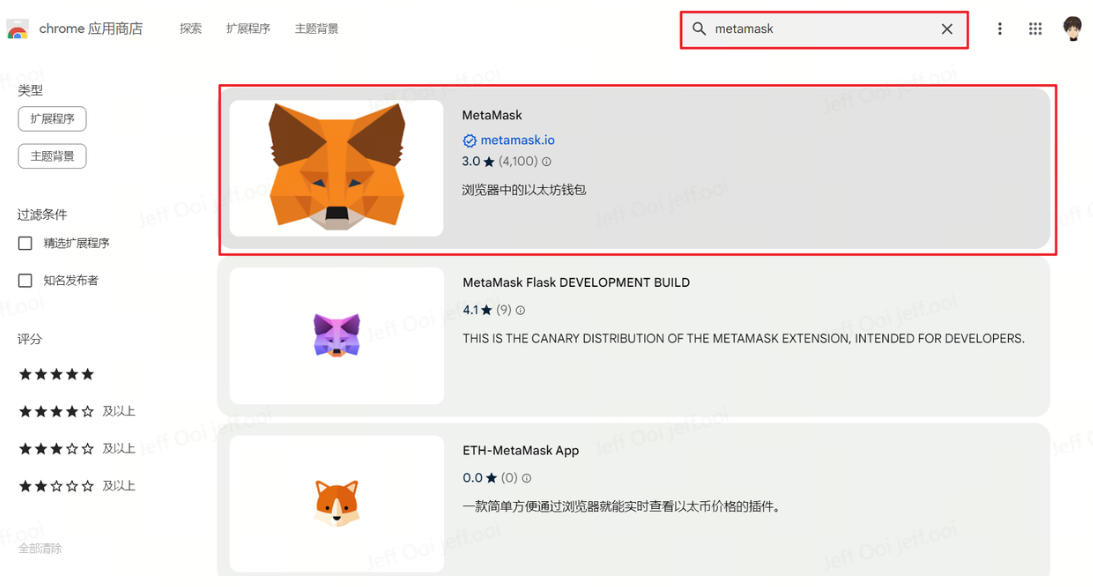Click the 3.0 star rating of MetaMask

pyautogui.click(x=478, y=162)
